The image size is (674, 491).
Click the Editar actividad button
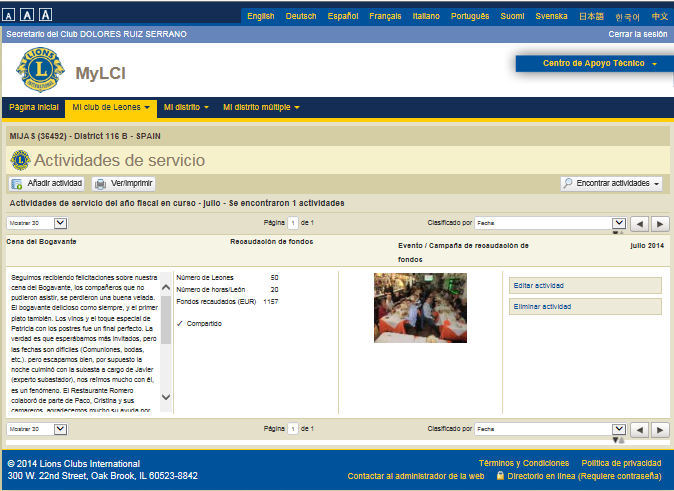coord(585,286)
